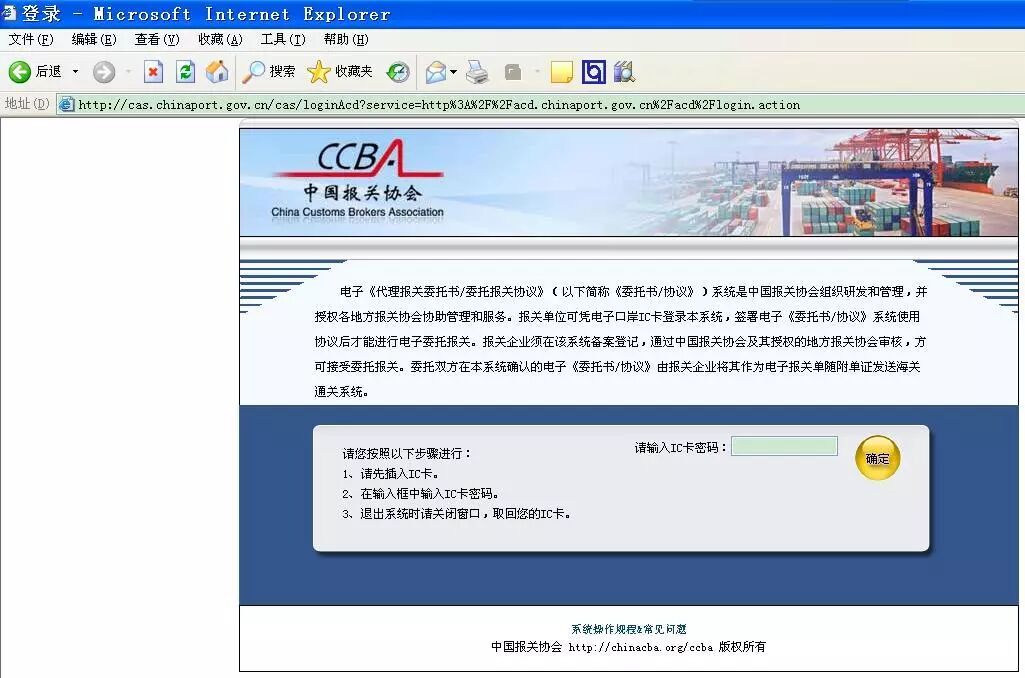Viewport: 1025px width, 678px height.
Task: Open the Mail icon dropdown arrow
Action: tap(452, 72)
